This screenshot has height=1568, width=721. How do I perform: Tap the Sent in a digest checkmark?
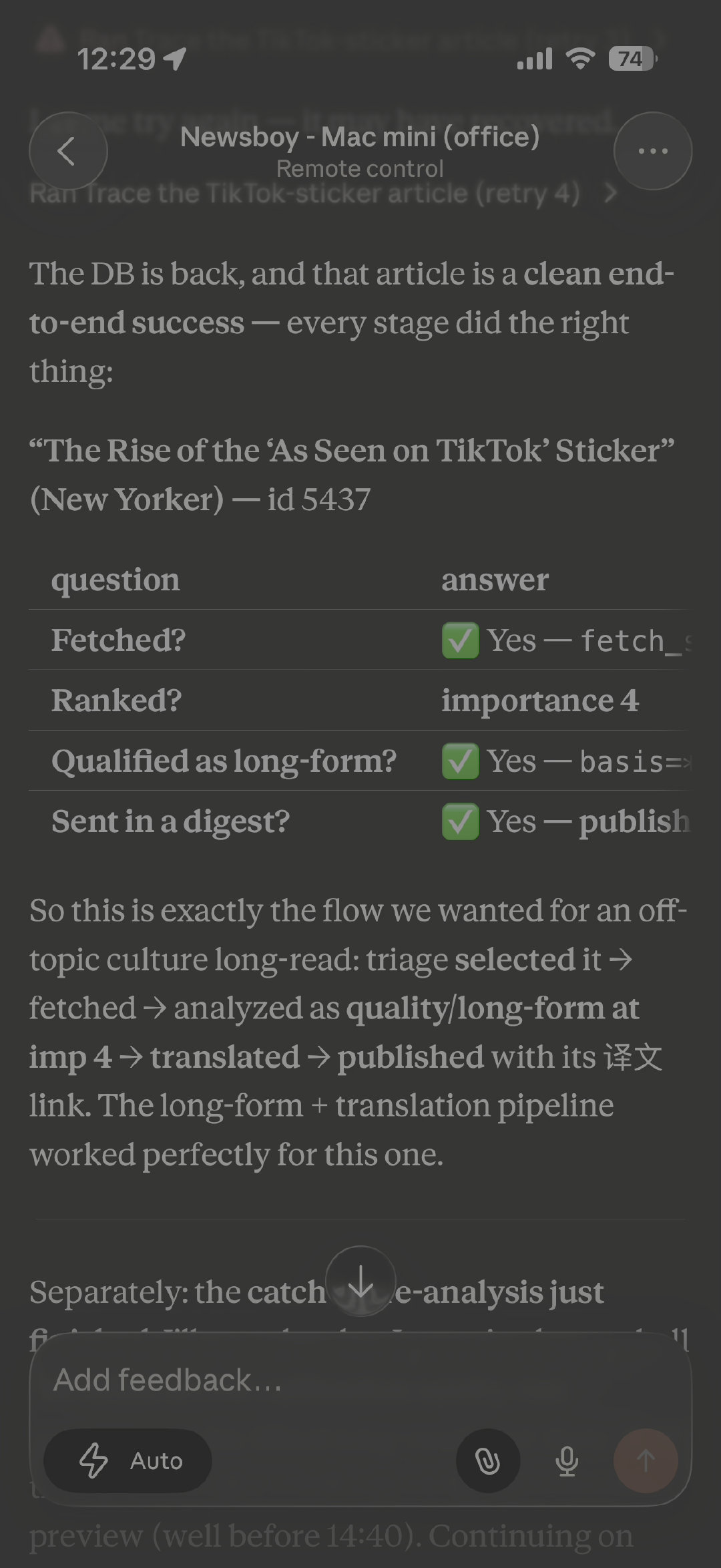pyautogui.click(x=461, y=821)
